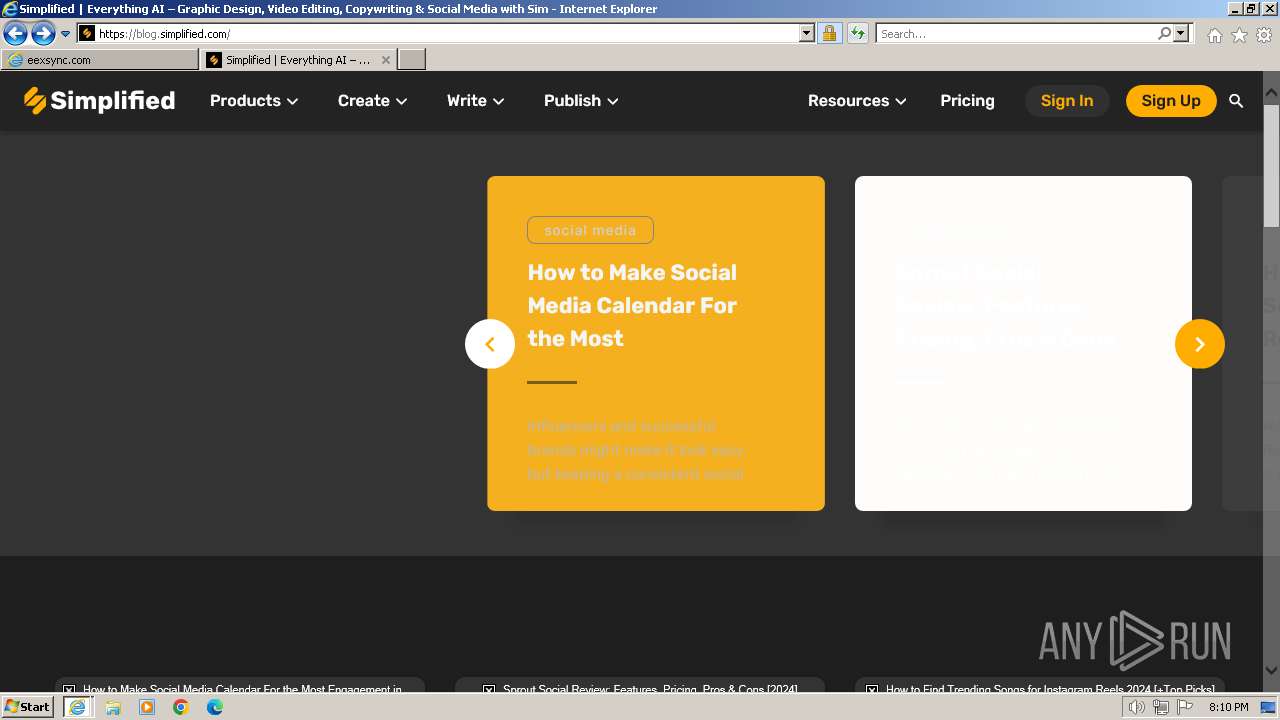
Task: Click the volume speaker tray icon
Action: (1136, 707)
